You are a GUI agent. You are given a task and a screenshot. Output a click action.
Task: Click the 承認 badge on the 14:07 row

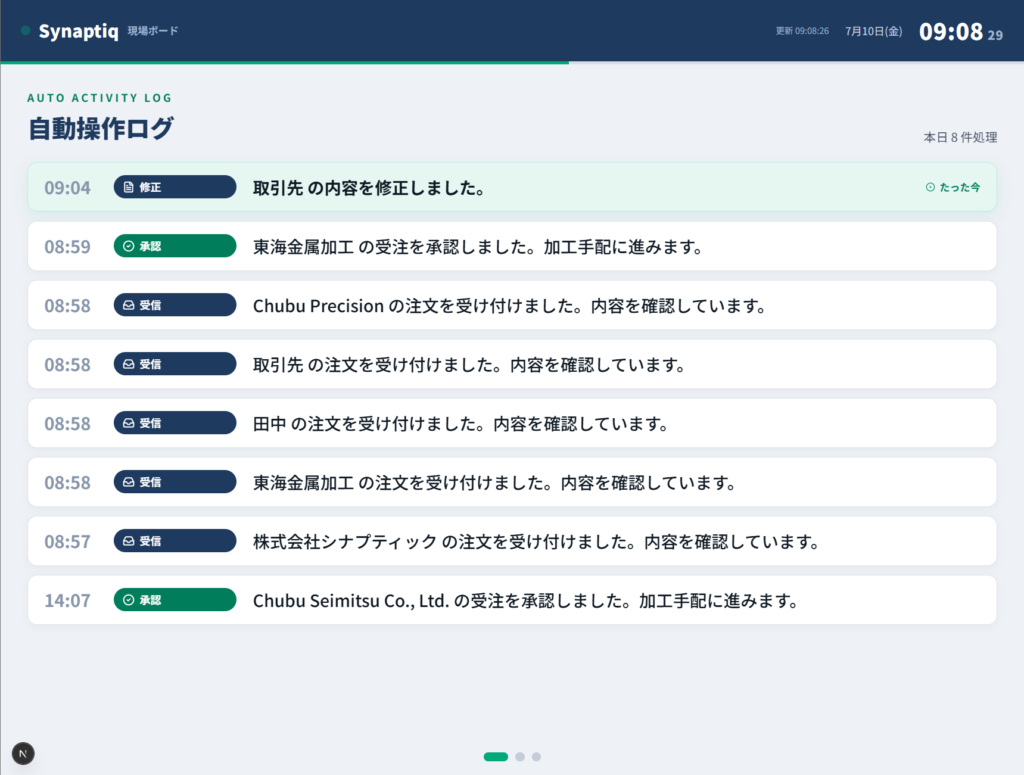pos(175,600)
